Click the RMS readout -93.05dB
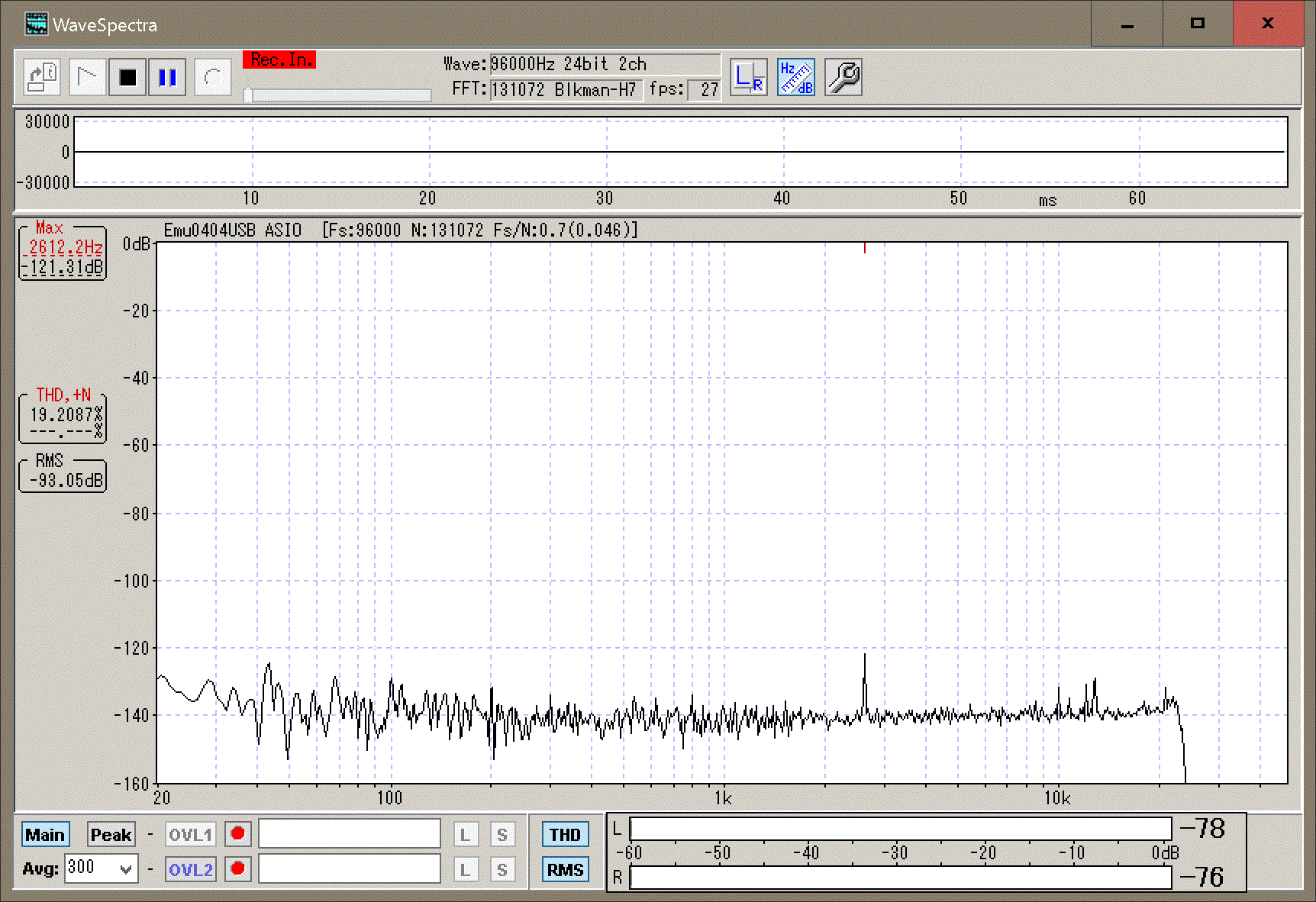This screenshot has width=1316, height=902. [x=66, y=480]
